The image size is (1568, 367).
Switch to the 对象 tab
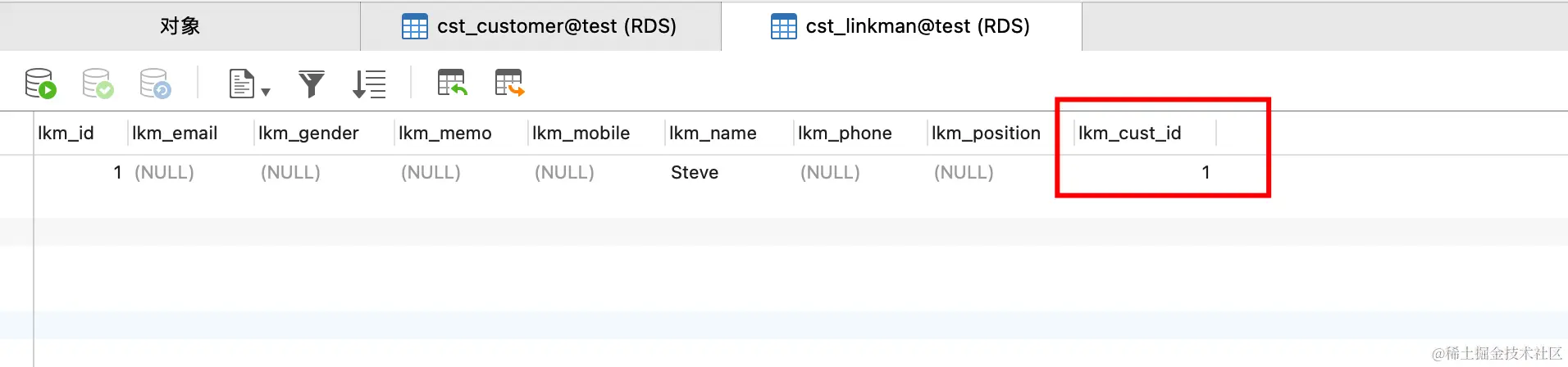point(180,26)
